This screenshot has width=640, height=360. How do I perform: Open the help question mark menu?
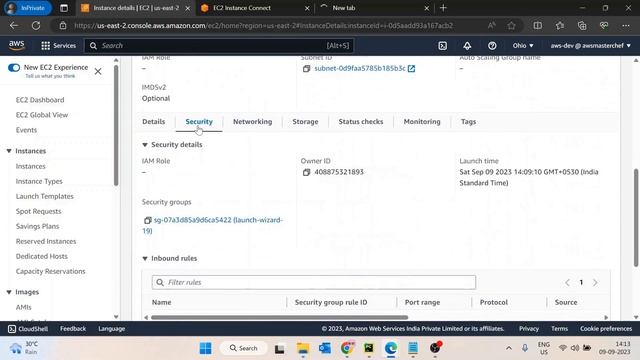tap(492, 46)
